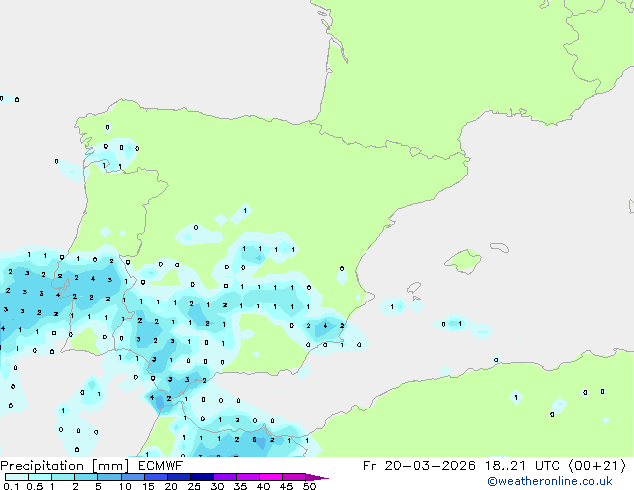
Task: Click the legend value label '0.1'
Action: pyautogui.click(x=11, y=486)
